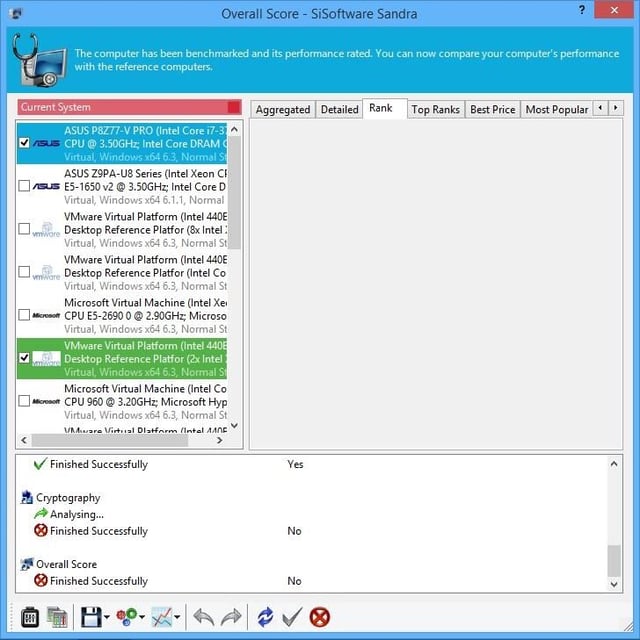
Task: Click the line chart view icon
Action: pos(162,617)
